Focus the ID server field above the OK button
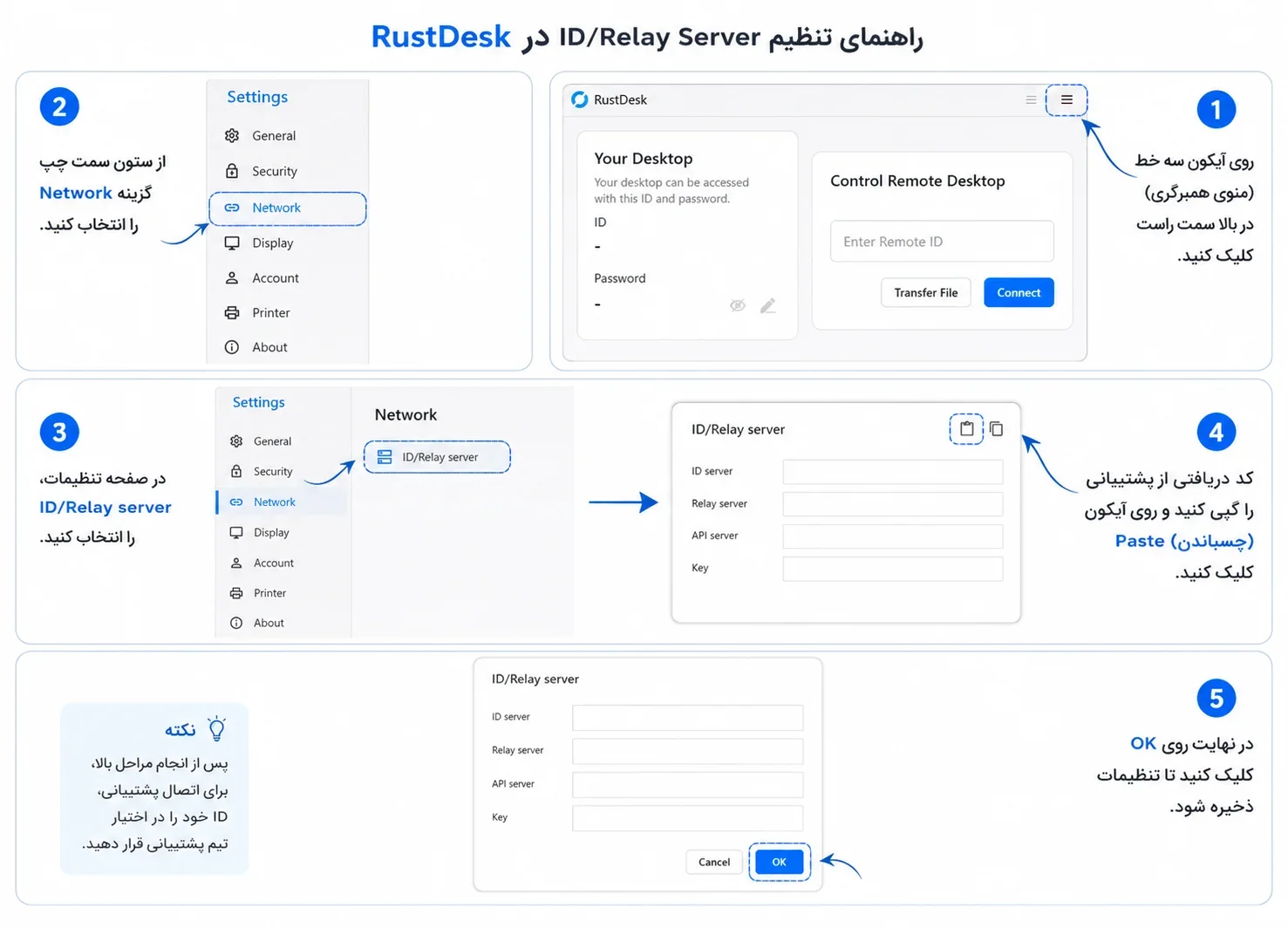This screenshot has height=929, width=1288. 687,718
